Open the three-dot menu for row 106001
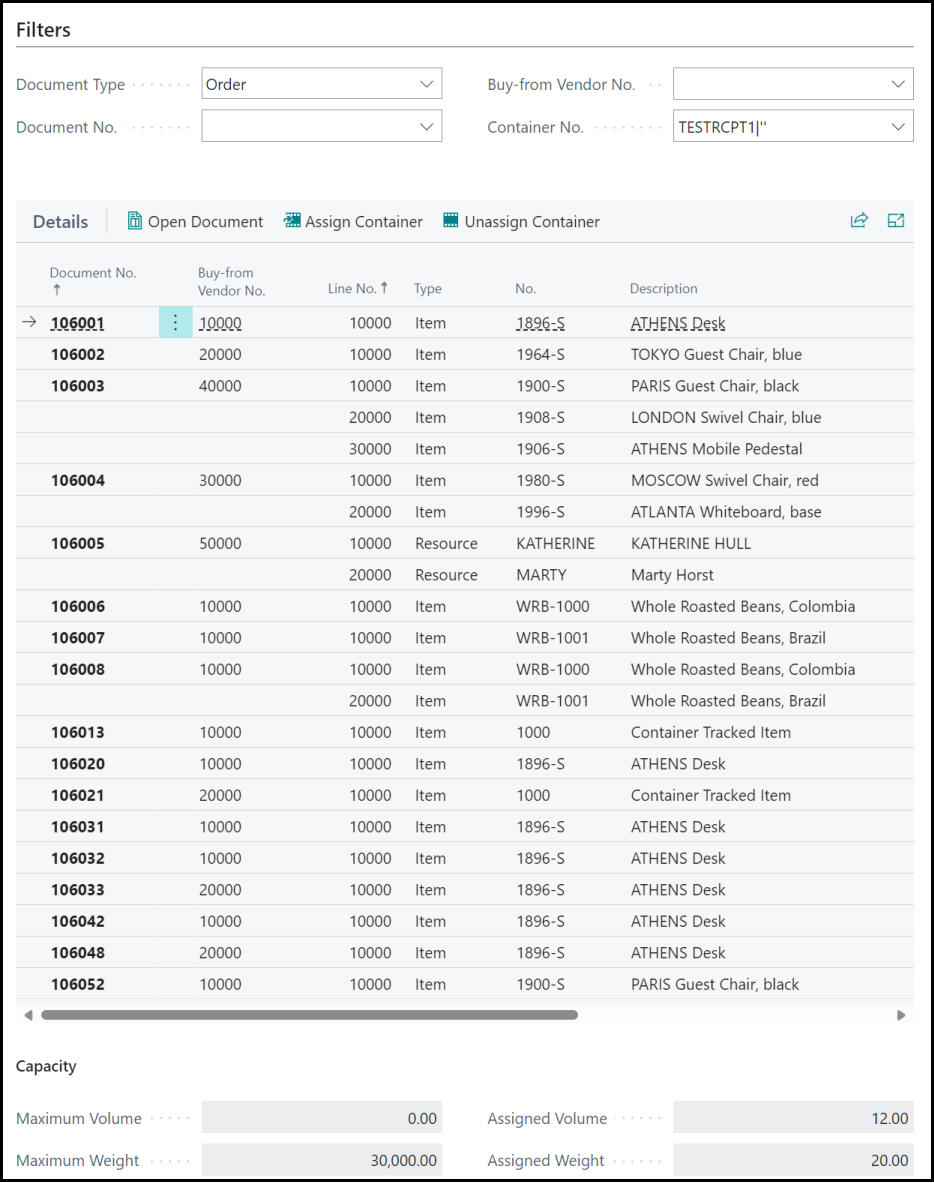Image resolution: width=934 pixels, height=1183 pixels. point(175,323)
